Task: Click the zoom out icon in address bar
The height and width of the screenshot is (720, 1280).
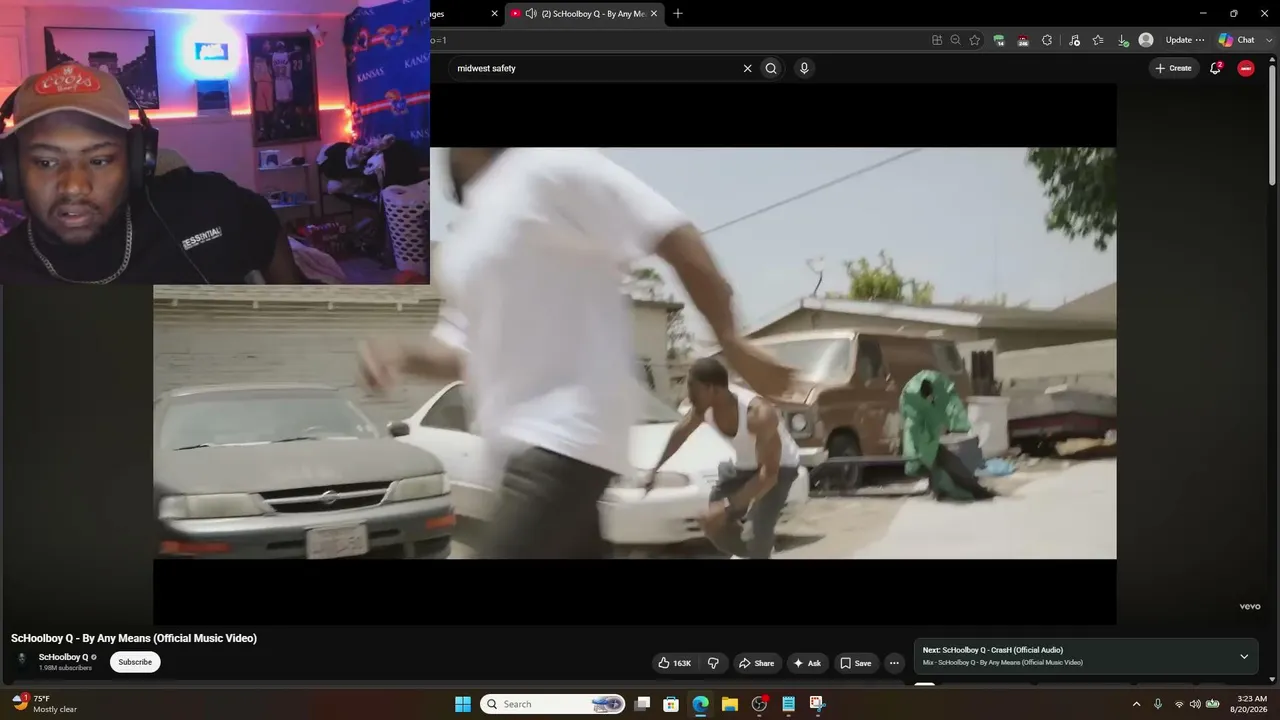Action: pyautogui.click(x=956, y=40)
